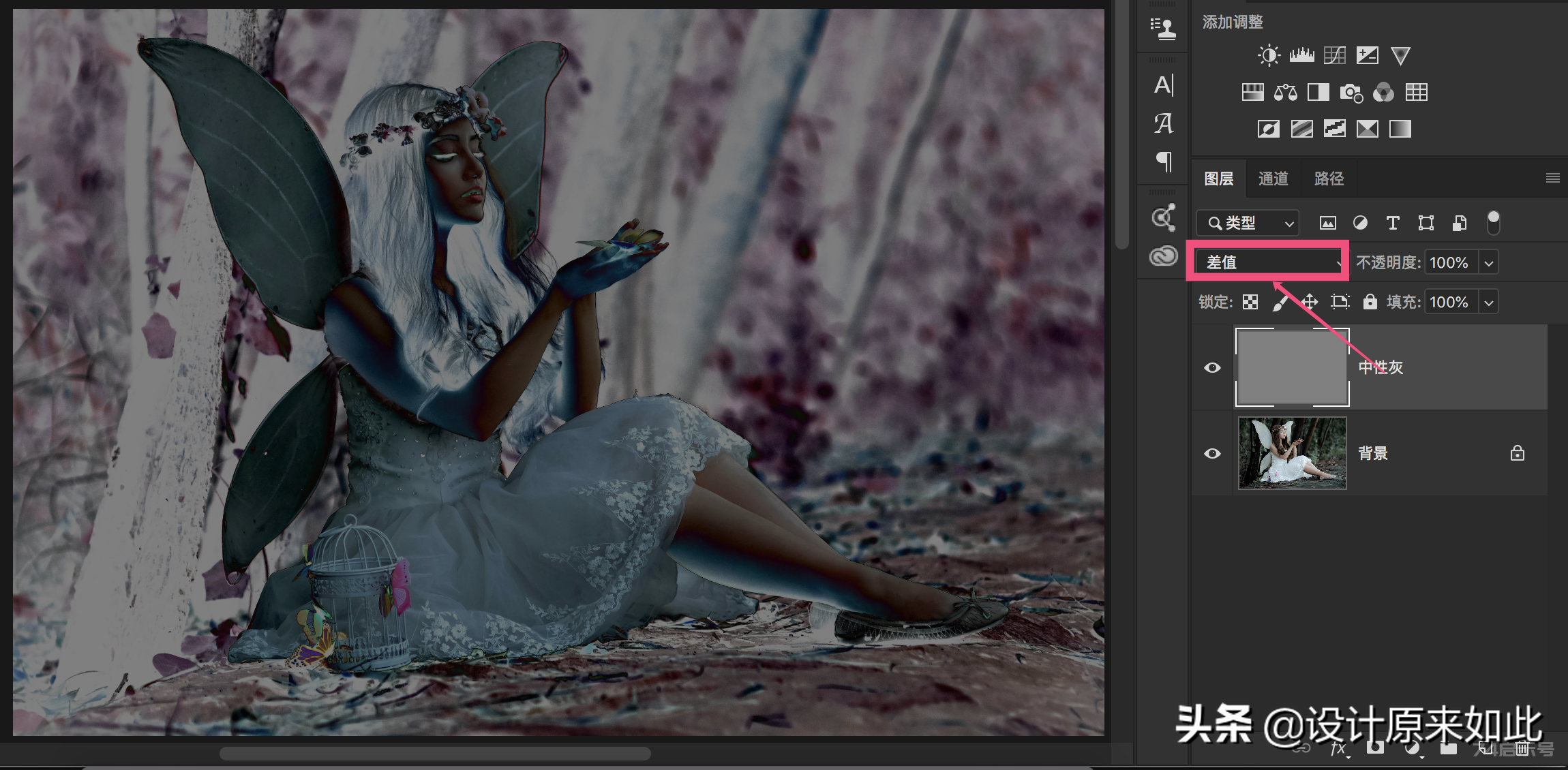
Task: Add an Invert adjustment
Action: pos(1269,129)
